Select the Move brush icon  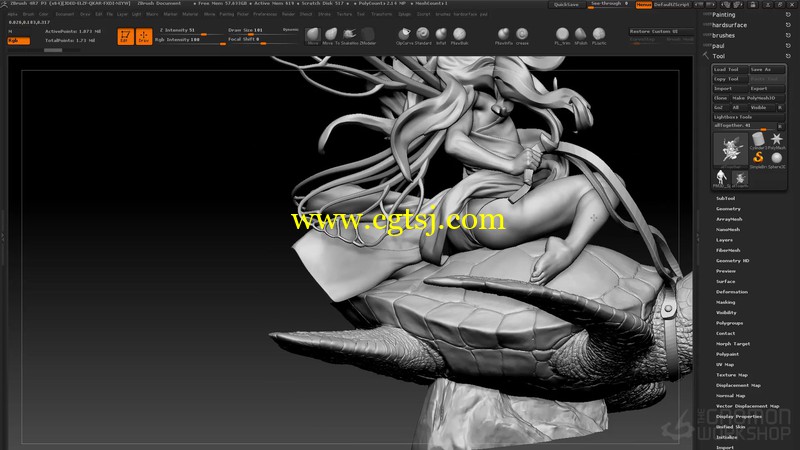[x=313, y=35]
